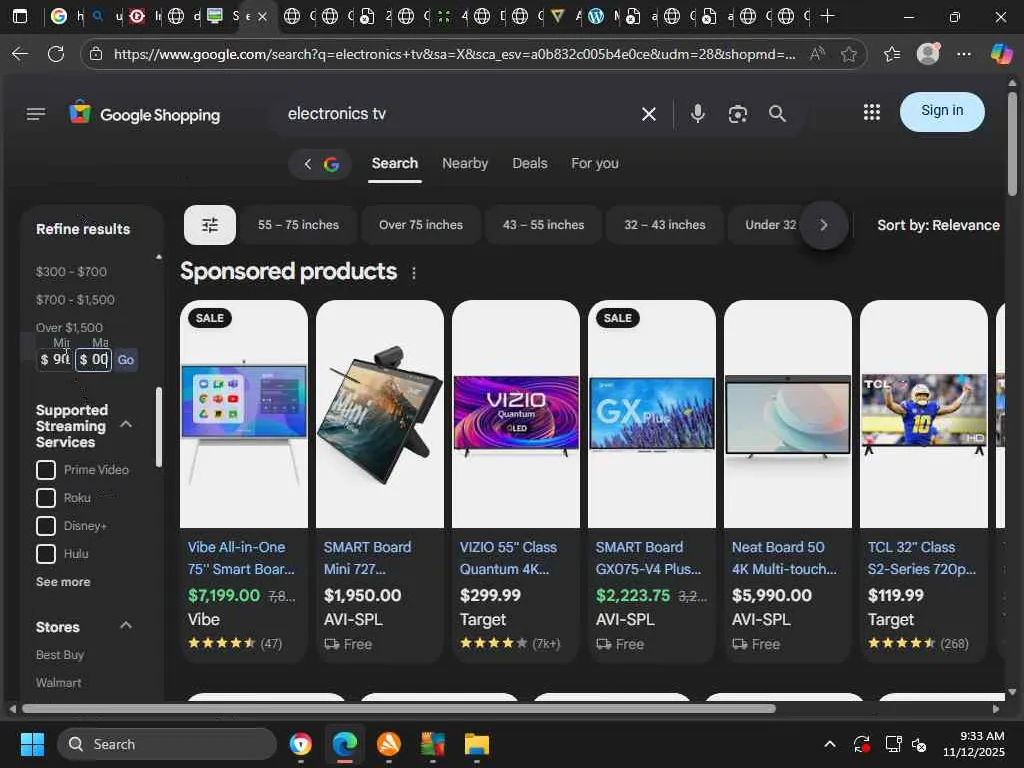Click browser back arrow
Screen dimensions: 1024x768
click(20, 54)
